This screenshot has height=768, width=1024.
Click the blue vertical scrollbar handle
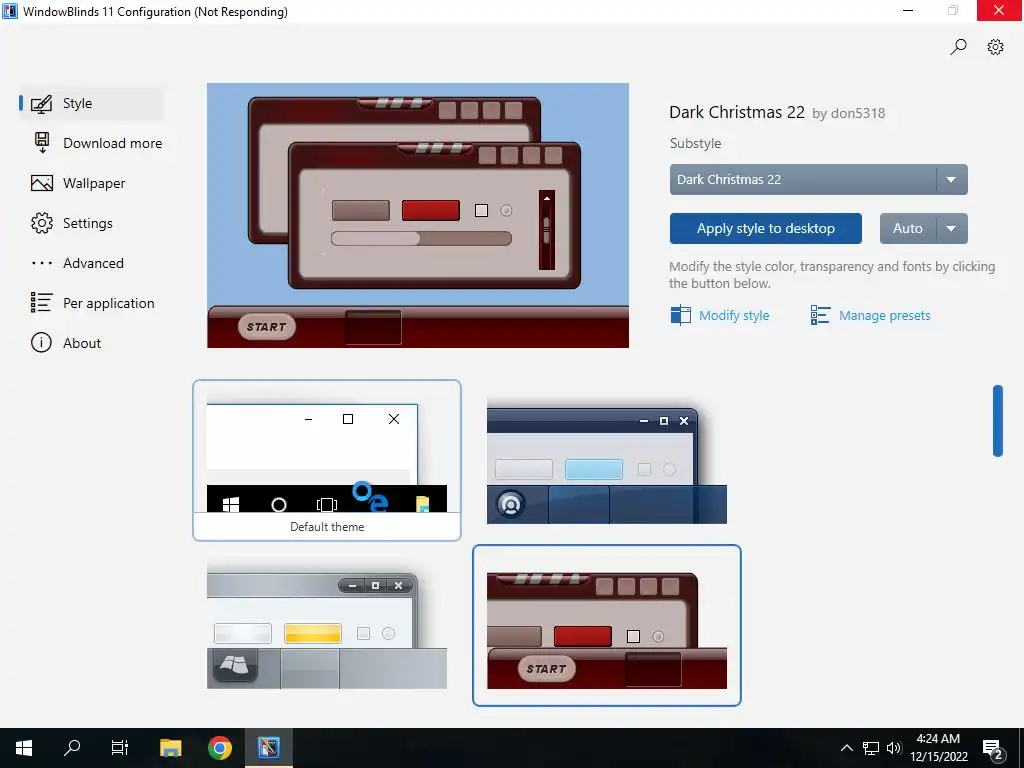(997, 421)
